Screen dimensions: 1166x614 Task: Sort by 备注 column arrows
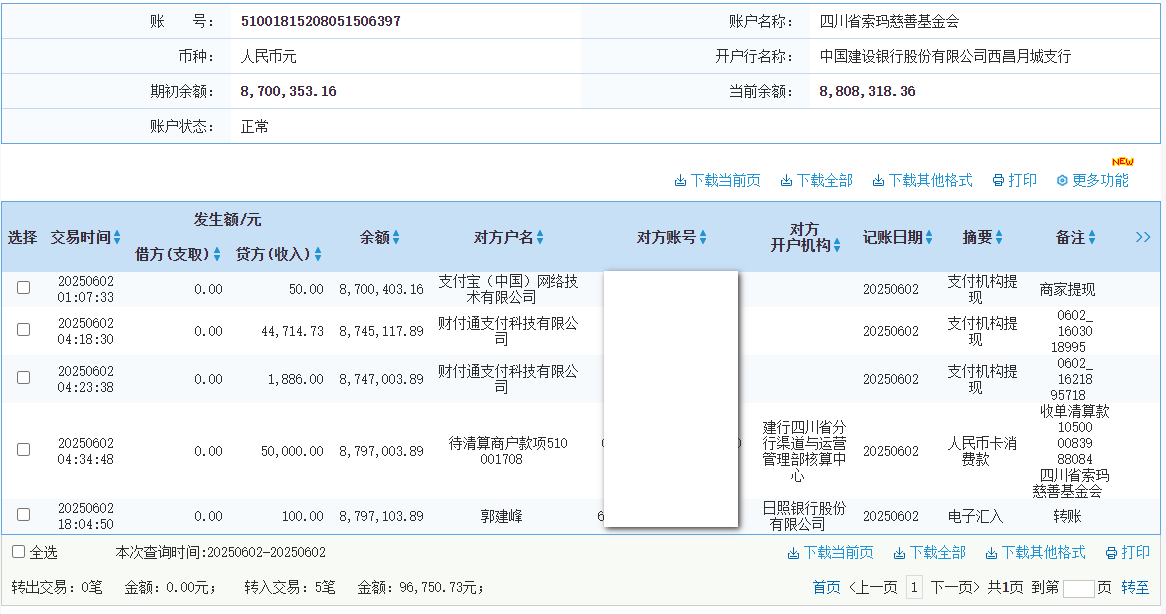1092,237
